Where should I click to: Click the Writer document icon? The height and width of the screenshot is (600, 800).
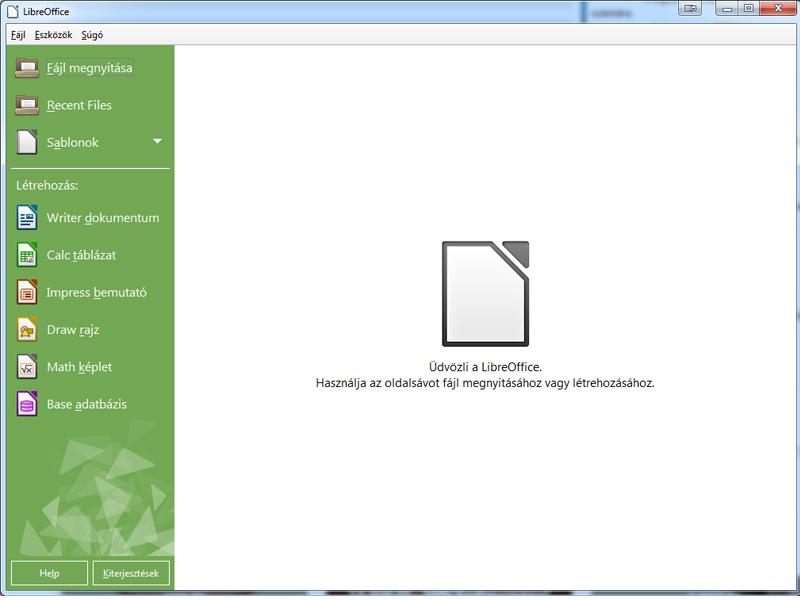pos(27,217)
